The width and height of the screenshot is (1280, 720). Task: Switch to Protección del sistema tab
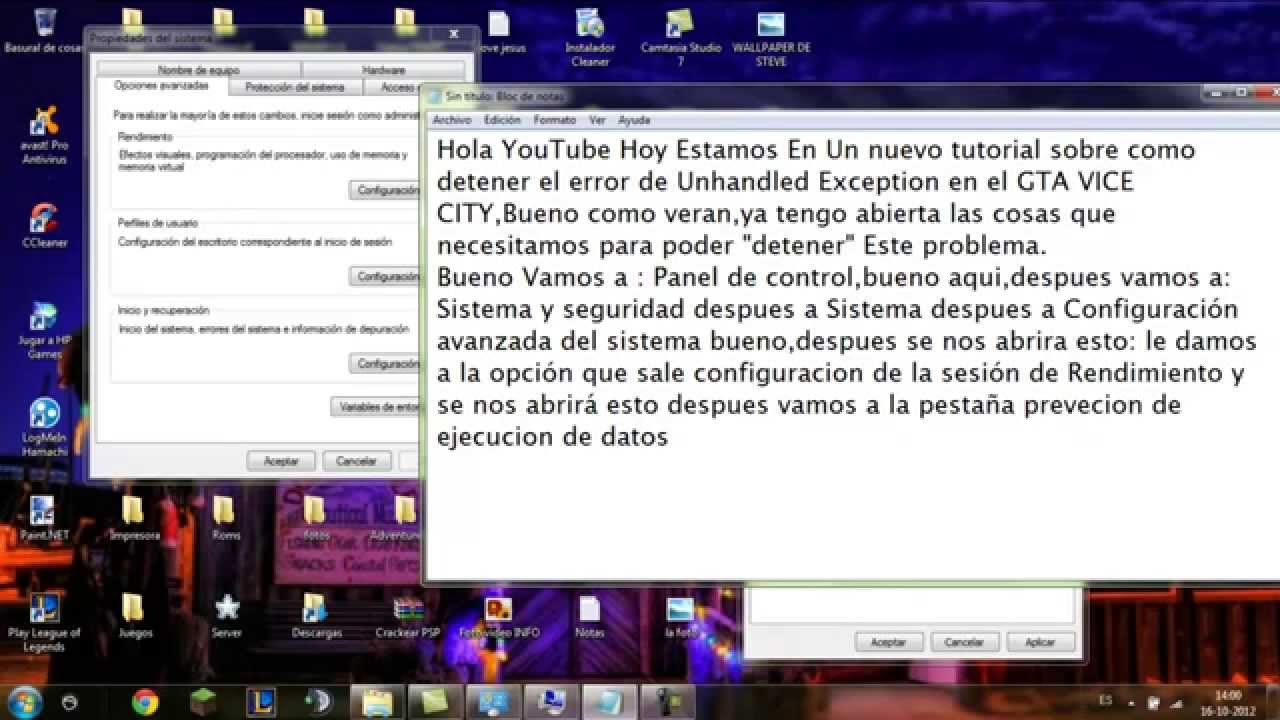[x=294, y=87]
